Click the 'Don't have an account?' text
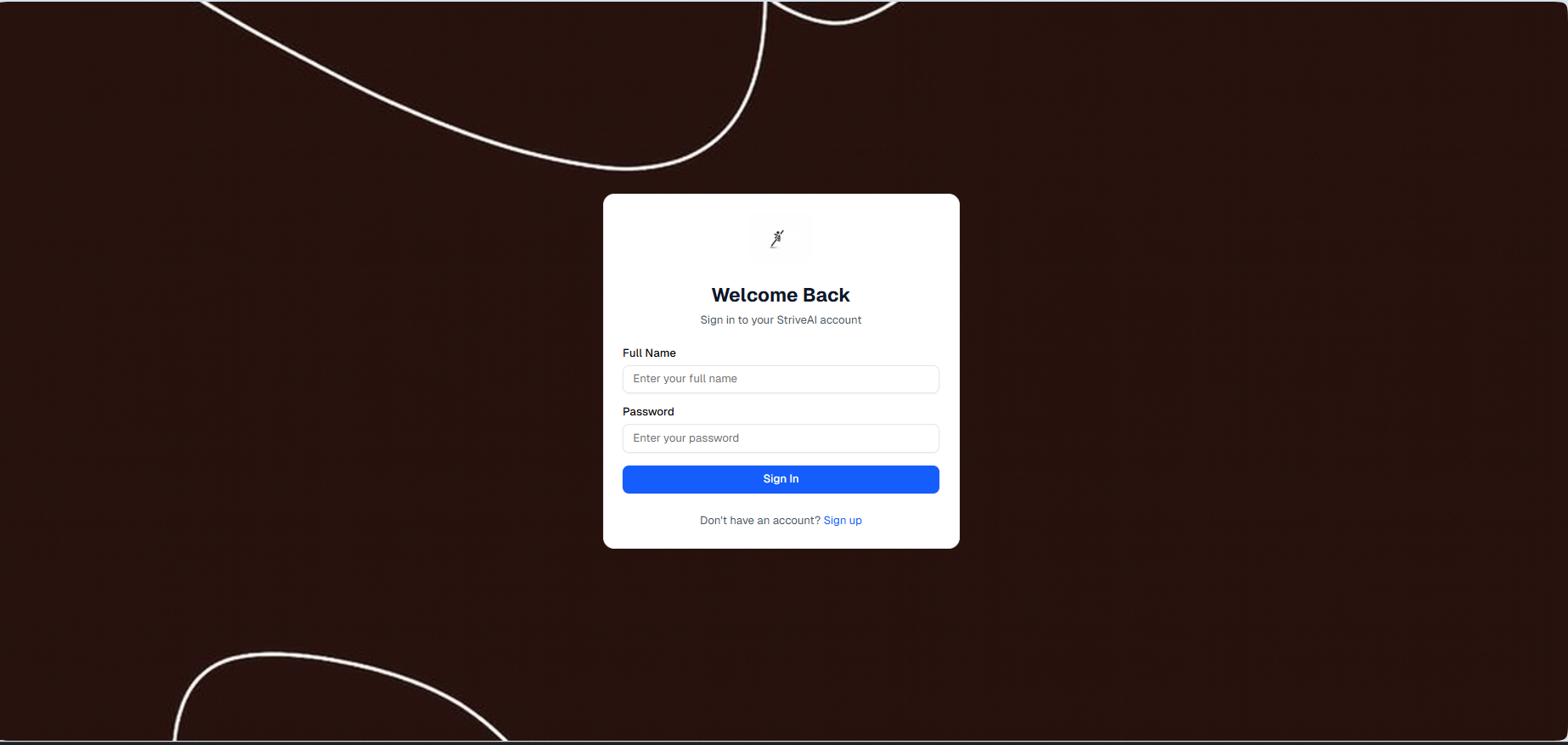 760,521
